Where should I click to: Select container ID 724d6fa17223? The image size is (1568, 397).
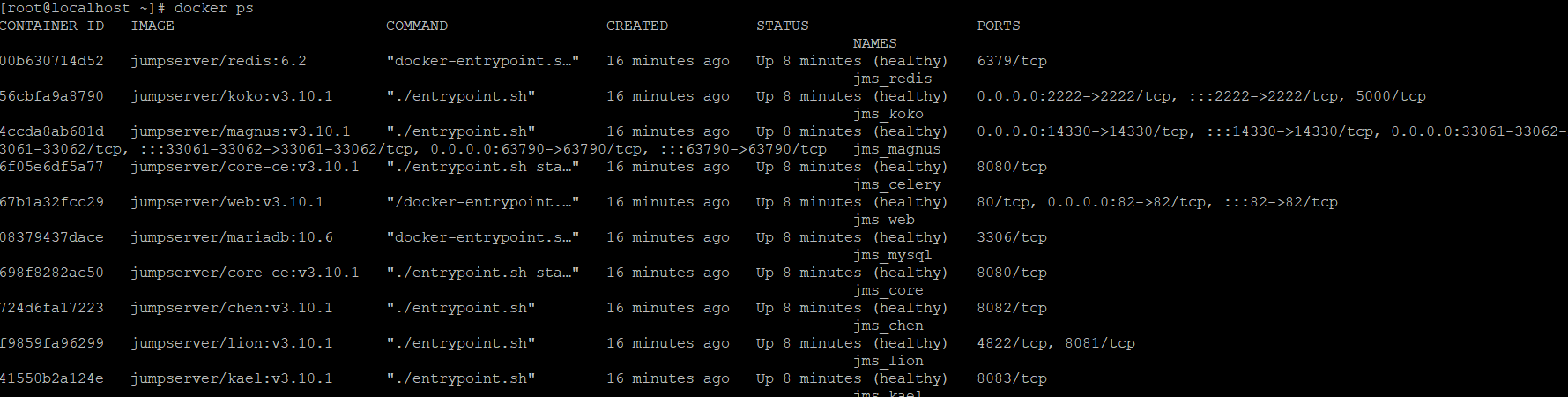click(x=52, y=308)
